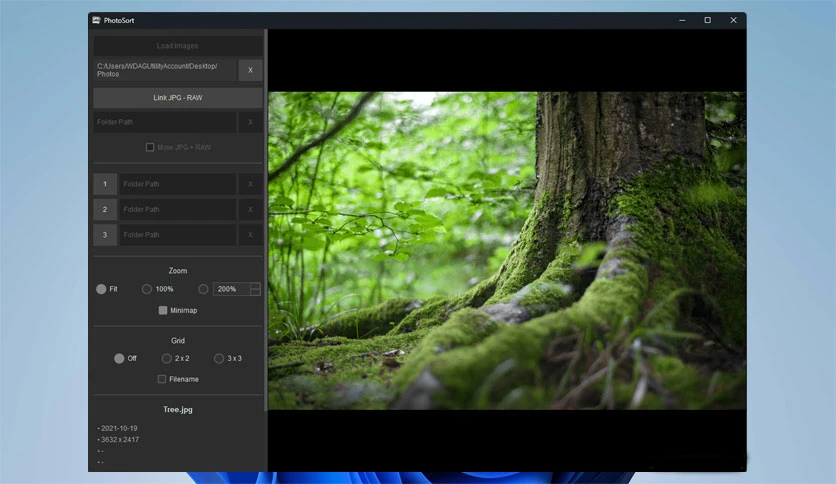The width and height of the screenshot is (836, 484).
Task: Click the Load Images button
Action: [178, 46]
